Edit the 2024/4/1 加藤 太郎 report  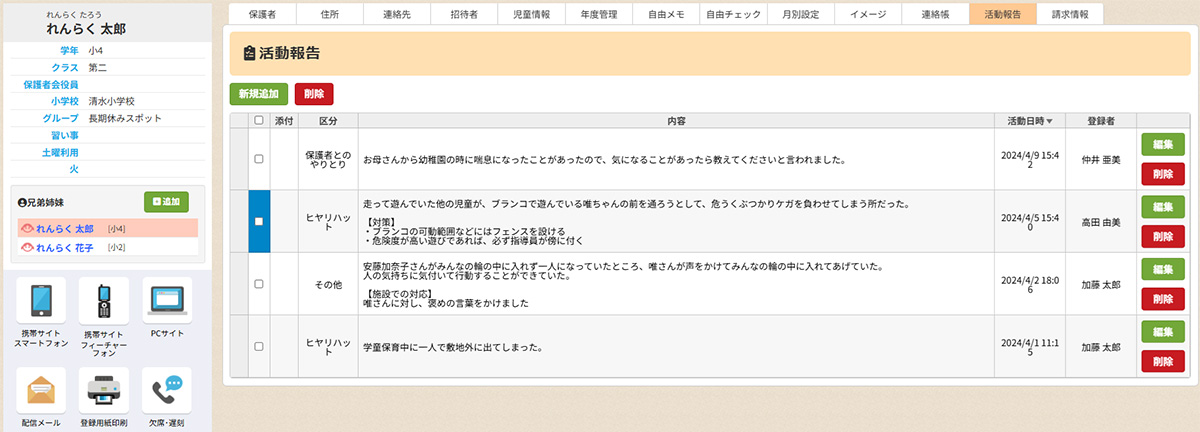1162,331
